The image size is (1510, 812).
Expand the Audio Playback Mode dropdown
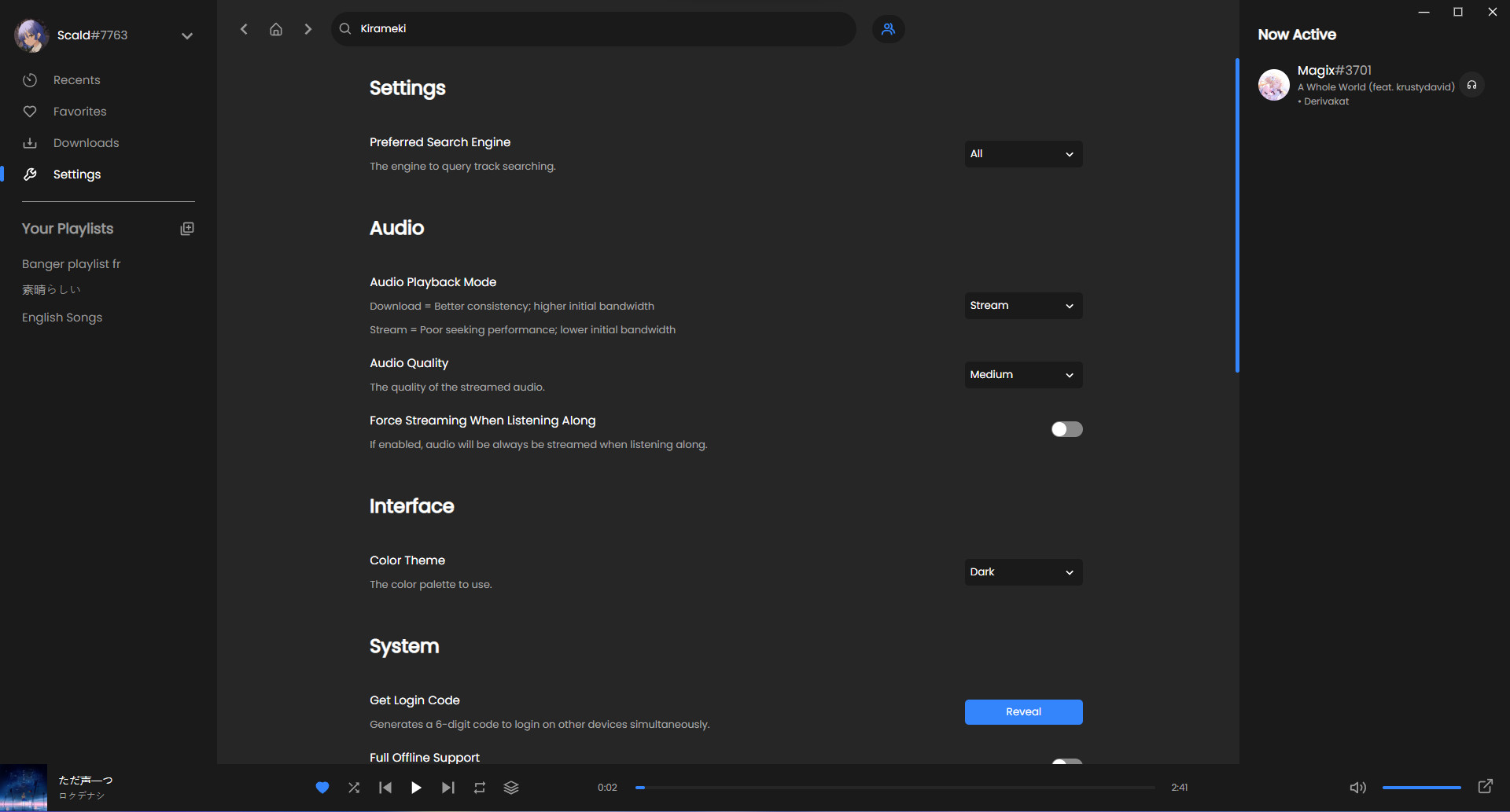coord(1023,306)
